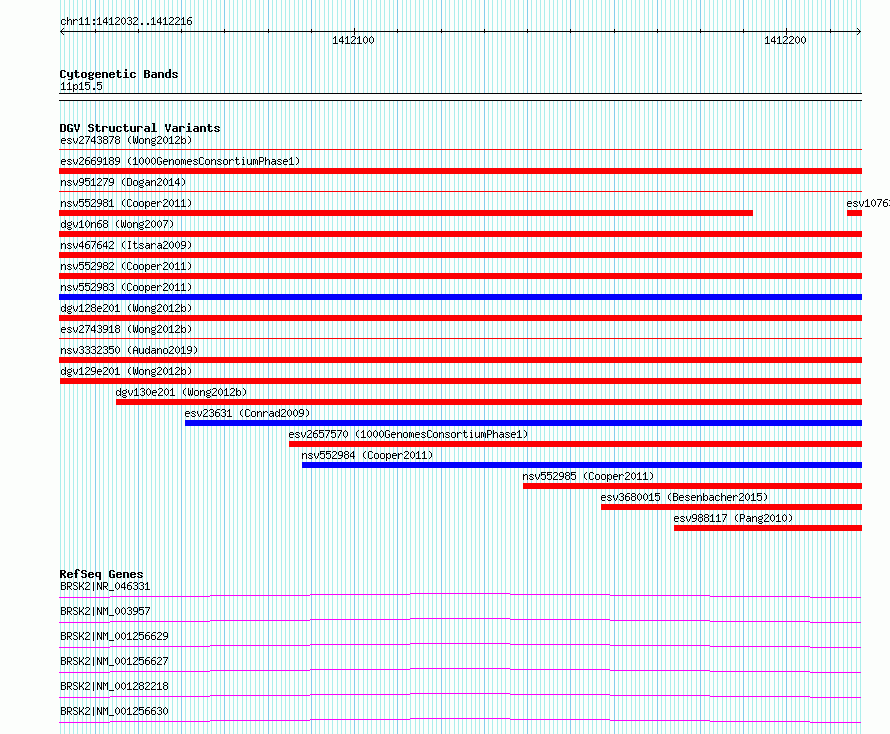Open the esv2657570 (1000GenomesConsortiumPhase1) label
The width and height of the screenshot is (890, 734).
(408, 434)
